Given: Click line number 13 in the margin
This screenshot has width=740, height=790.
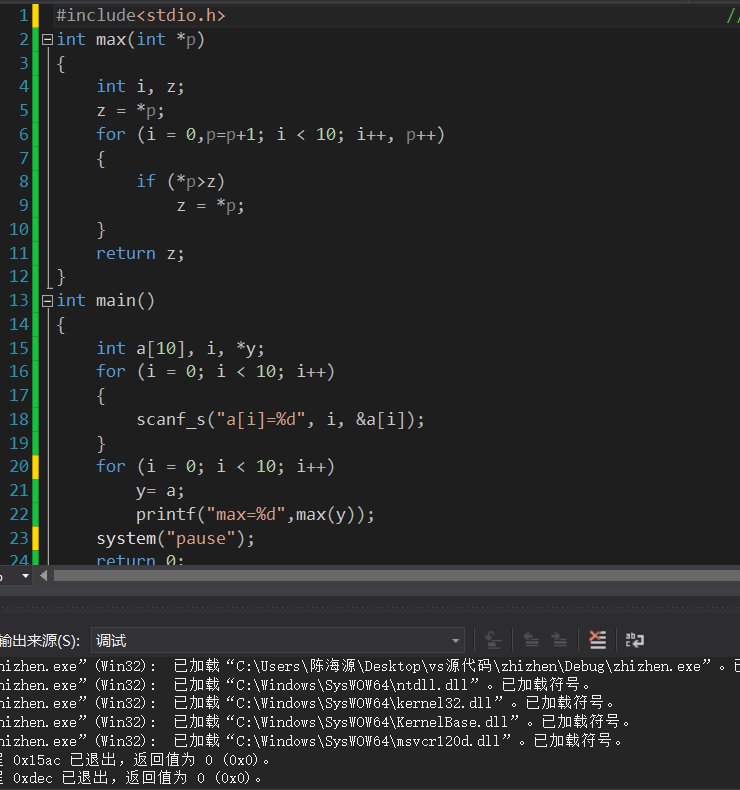Looking at the screenshot, I should click(19, 301).
